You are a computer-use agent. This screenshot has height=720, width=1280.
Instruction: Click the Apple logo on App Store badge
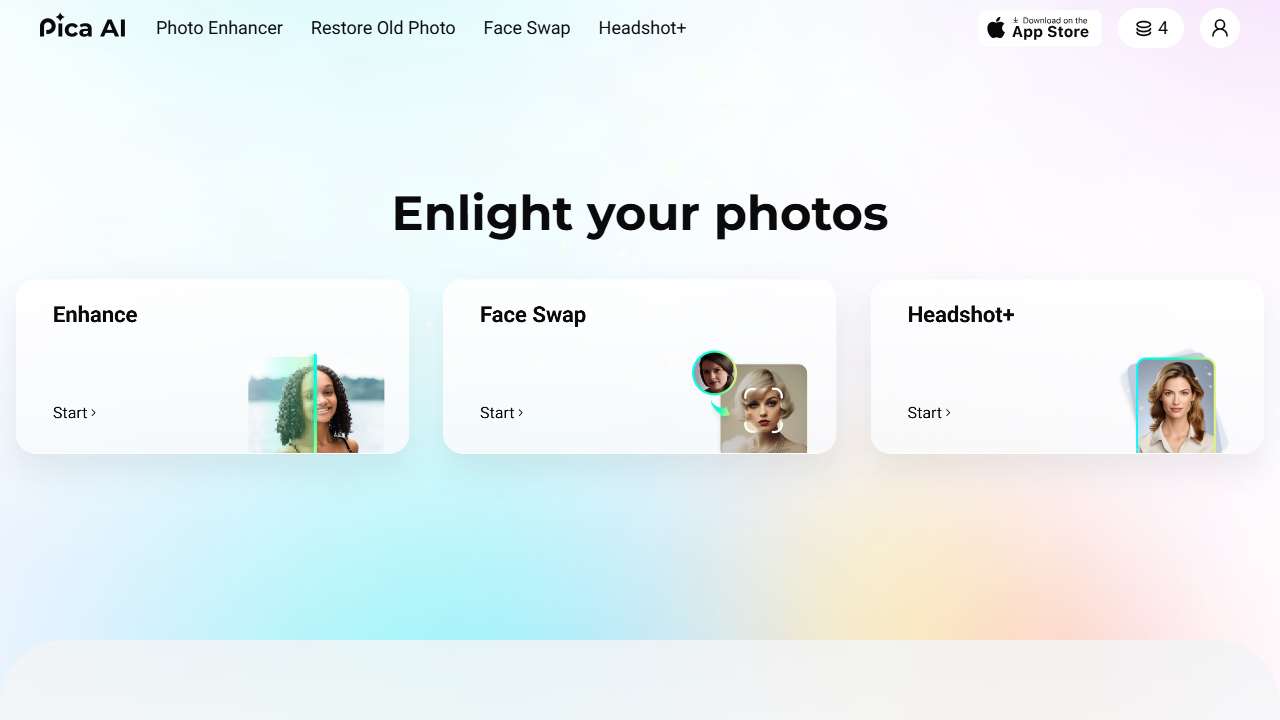coord(996,28)
